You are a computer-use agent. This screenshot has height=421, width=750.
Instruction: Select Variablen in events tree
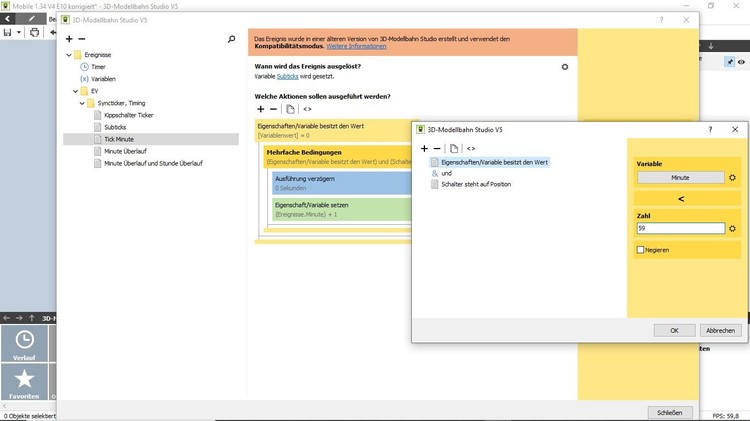[x=103, y=79]
